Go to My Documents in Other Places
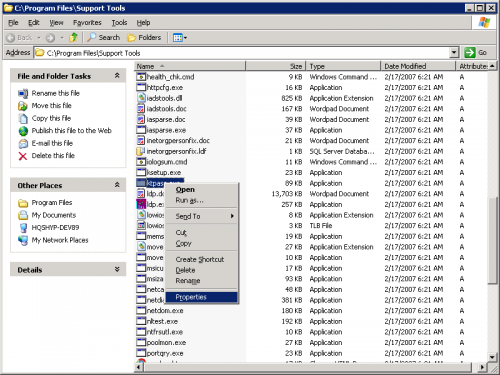Screen dimensions: 500x375 click(x=54, y=215)
